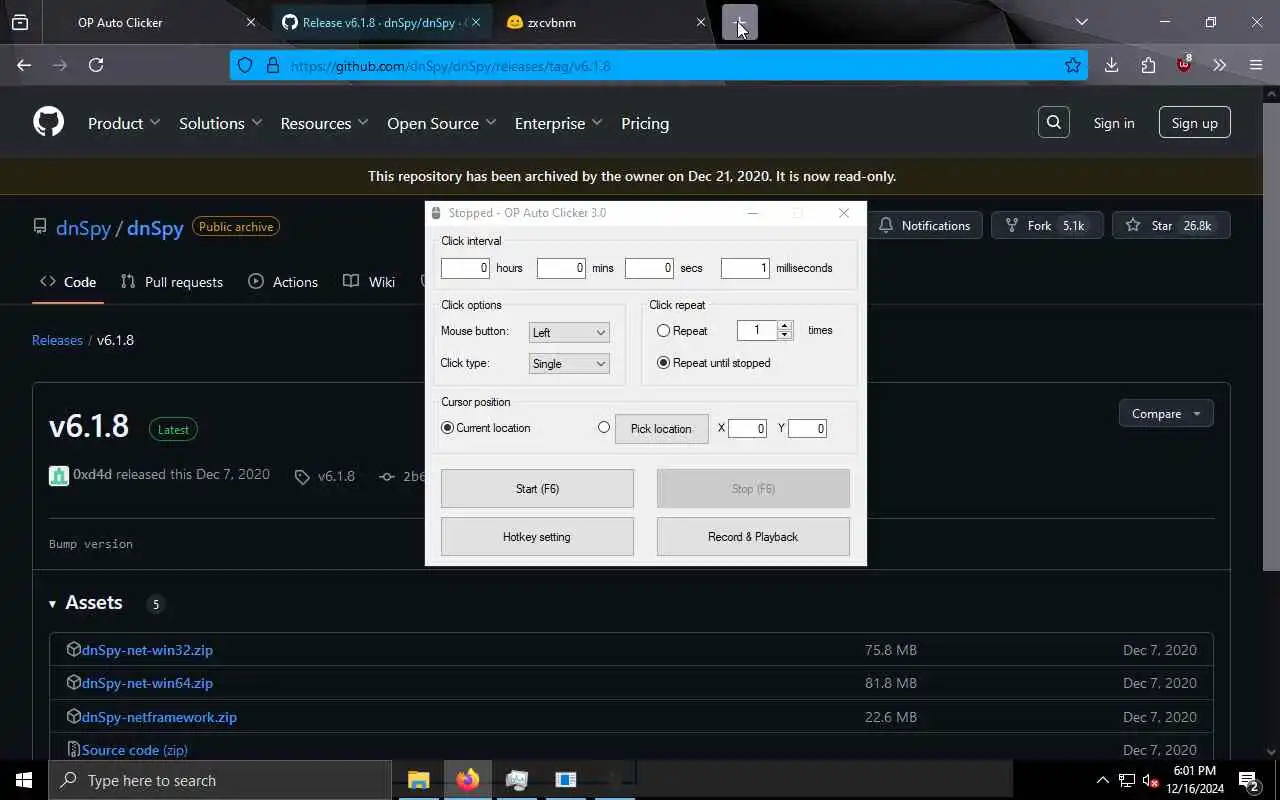Open the Firefox extensions puzzle icon
This screenshot has height=800, width=1280.
point(1148,65)
